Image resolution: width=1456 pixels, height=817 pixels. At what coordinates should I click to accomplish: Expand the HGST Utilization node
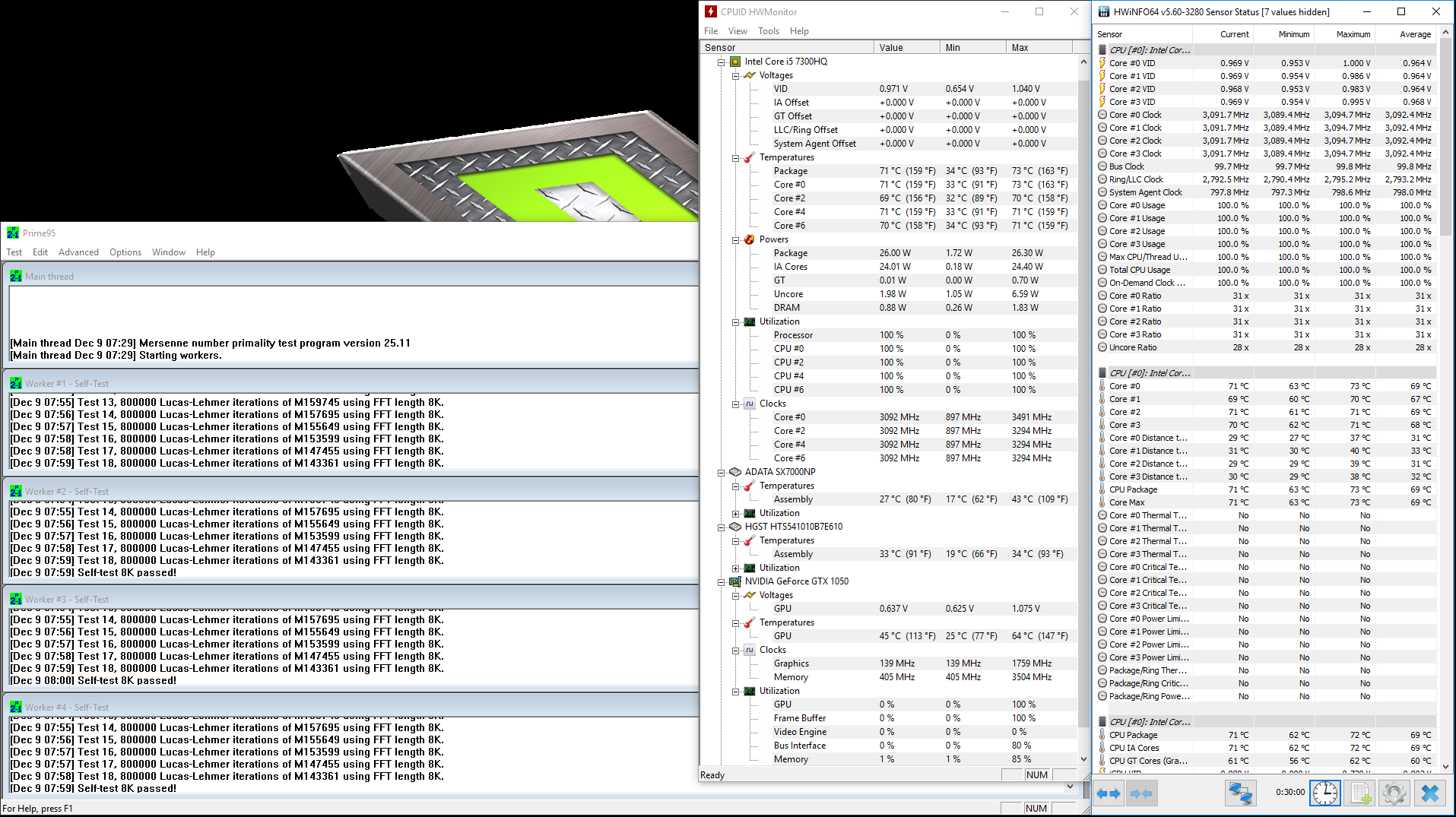(736, 568)
